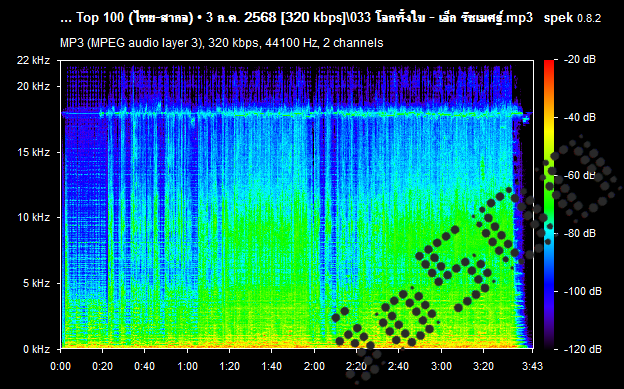Click the '0 kHz' frequency axis label

point(36,349)
